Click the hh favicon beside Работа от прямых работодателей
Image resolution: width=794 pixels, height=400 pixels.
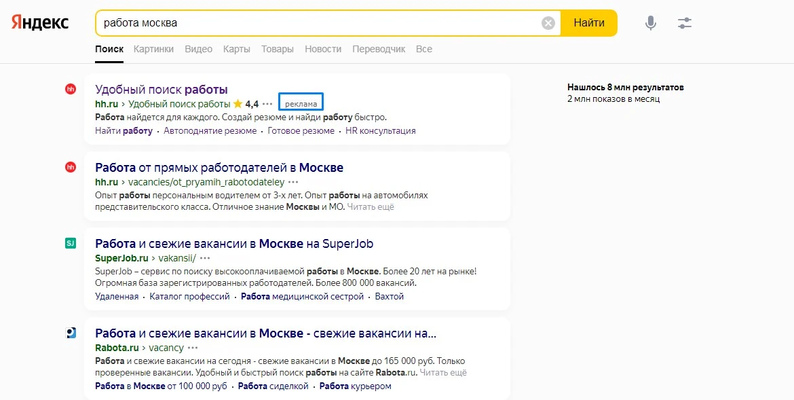click(x=70, y=167)
